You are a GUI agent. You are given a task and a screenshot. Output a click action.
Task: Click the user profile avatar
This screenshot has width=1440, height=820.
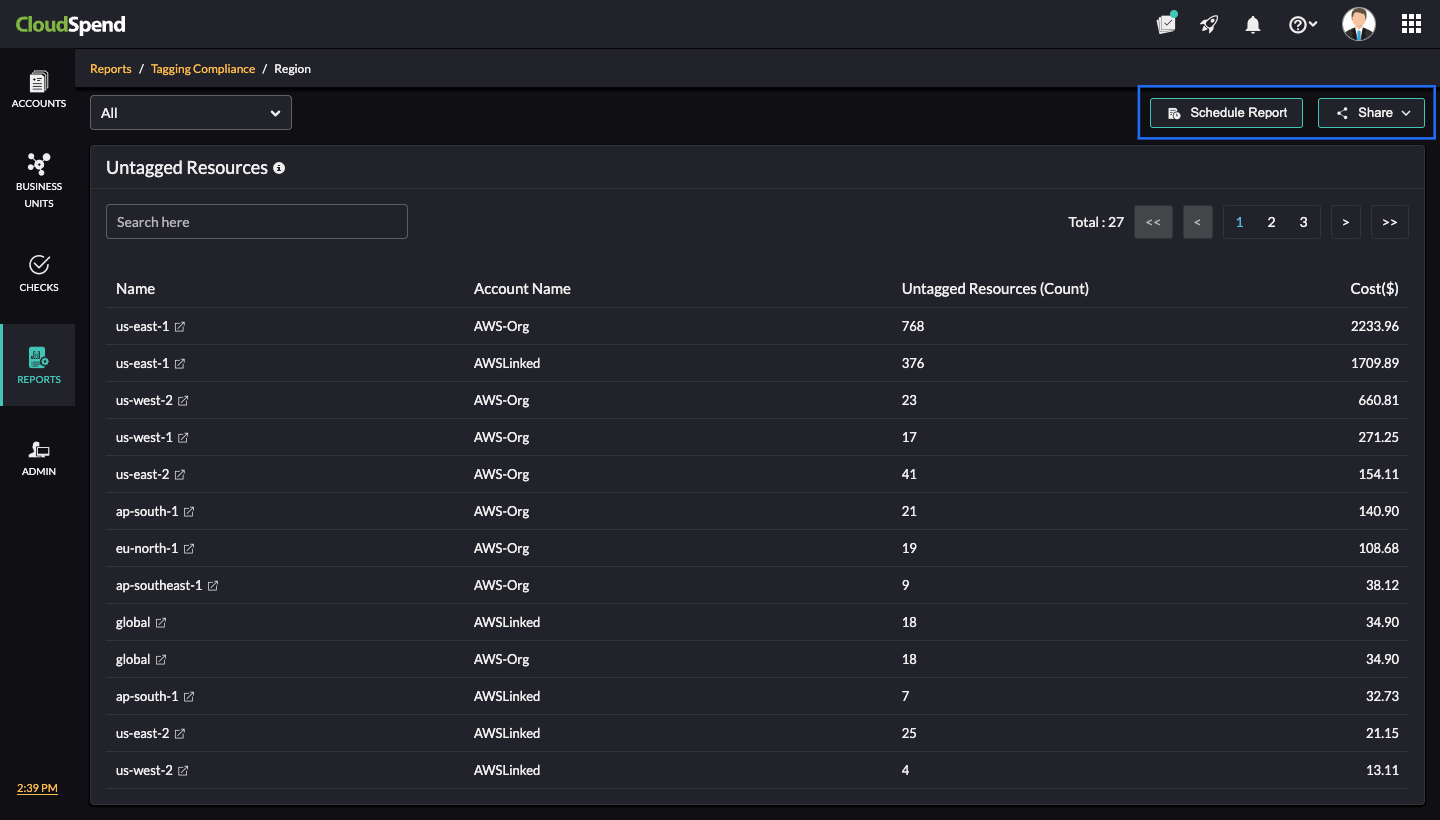pyautogui.click(x=1358, y=23)
